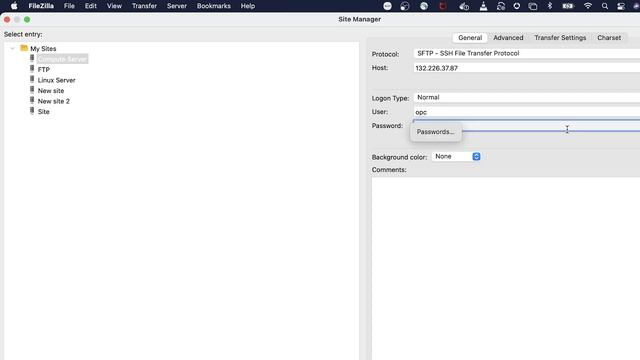Click the Bluetooth icon in menu bar
Image resolution: width=640 pixels, height=360 pixels.
click(x=550, y=6)
